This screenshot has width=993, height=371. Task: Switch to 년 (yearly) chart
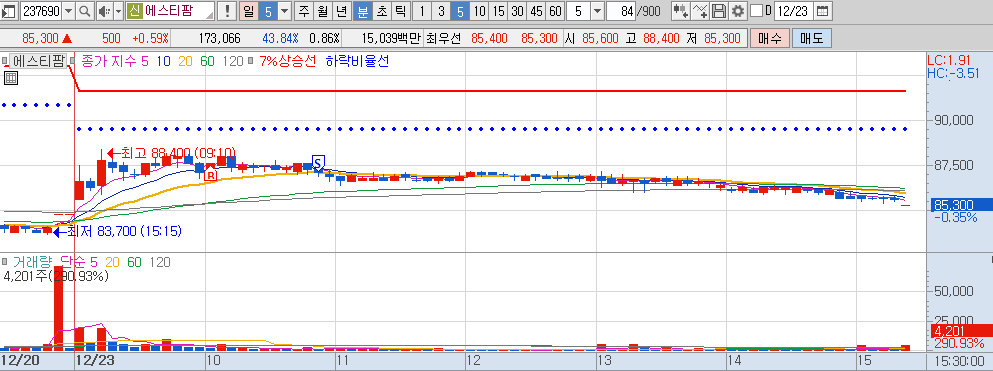click(x=342, y=11)
